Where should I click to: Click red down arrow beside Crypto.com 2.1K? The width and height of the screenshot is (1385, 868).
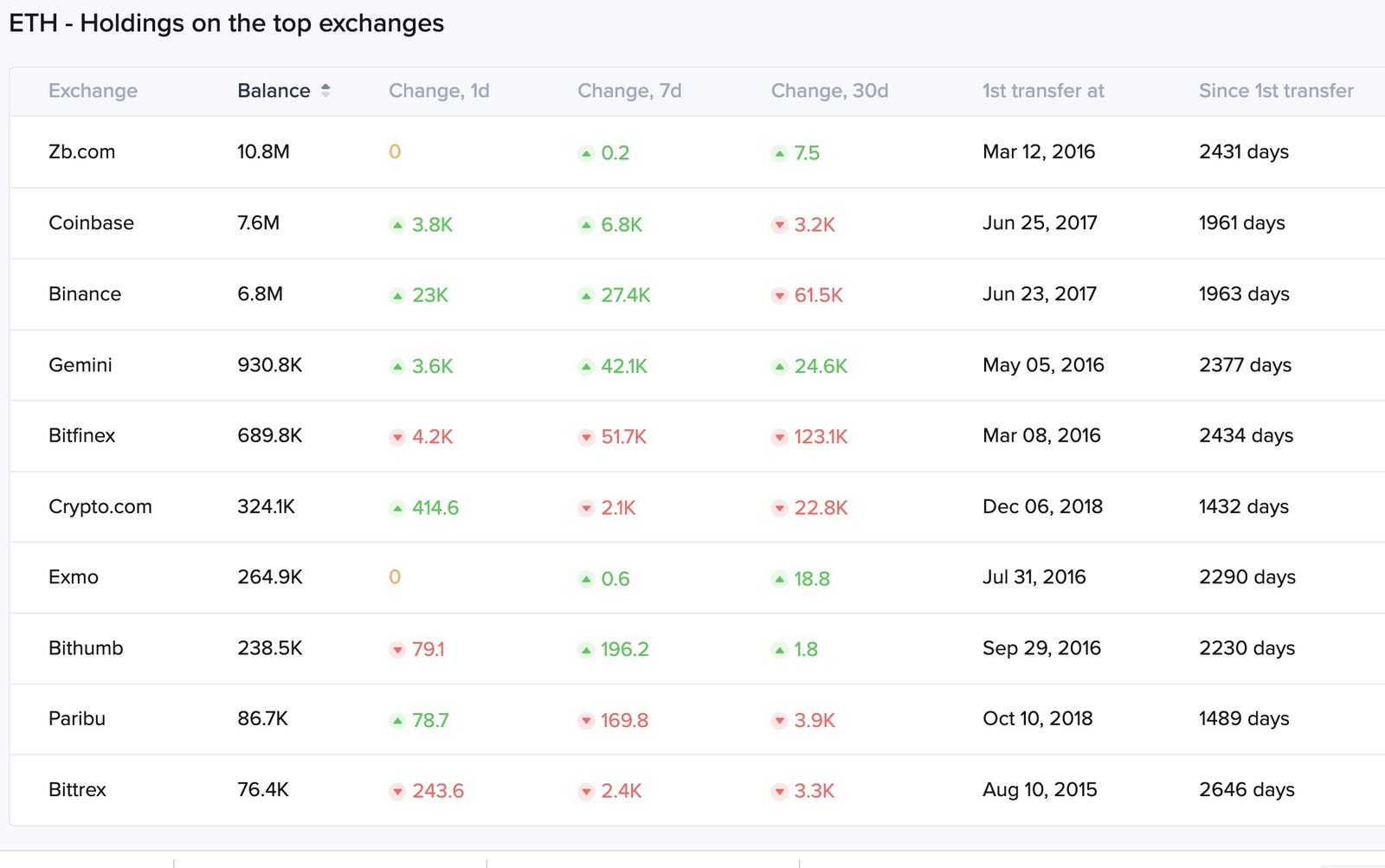pyautogui.click(x=586, y=508)
